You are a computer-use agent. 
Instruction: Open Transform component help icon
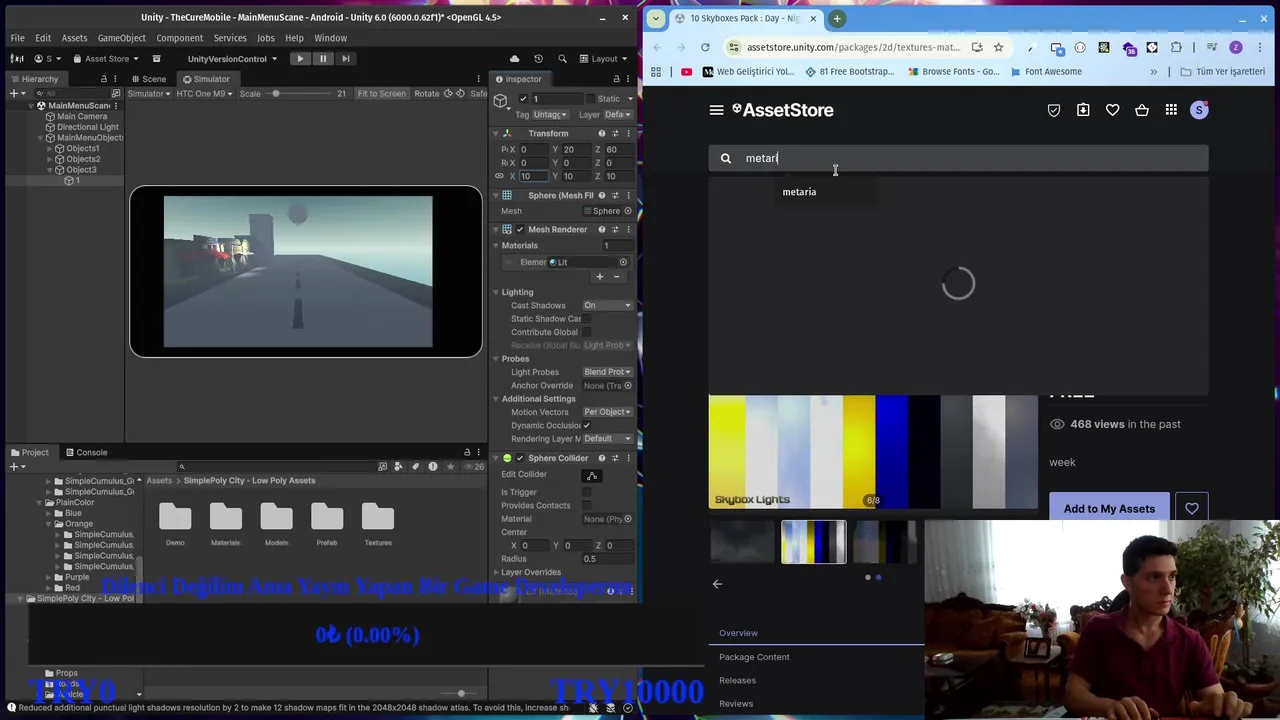click(601, 133)
